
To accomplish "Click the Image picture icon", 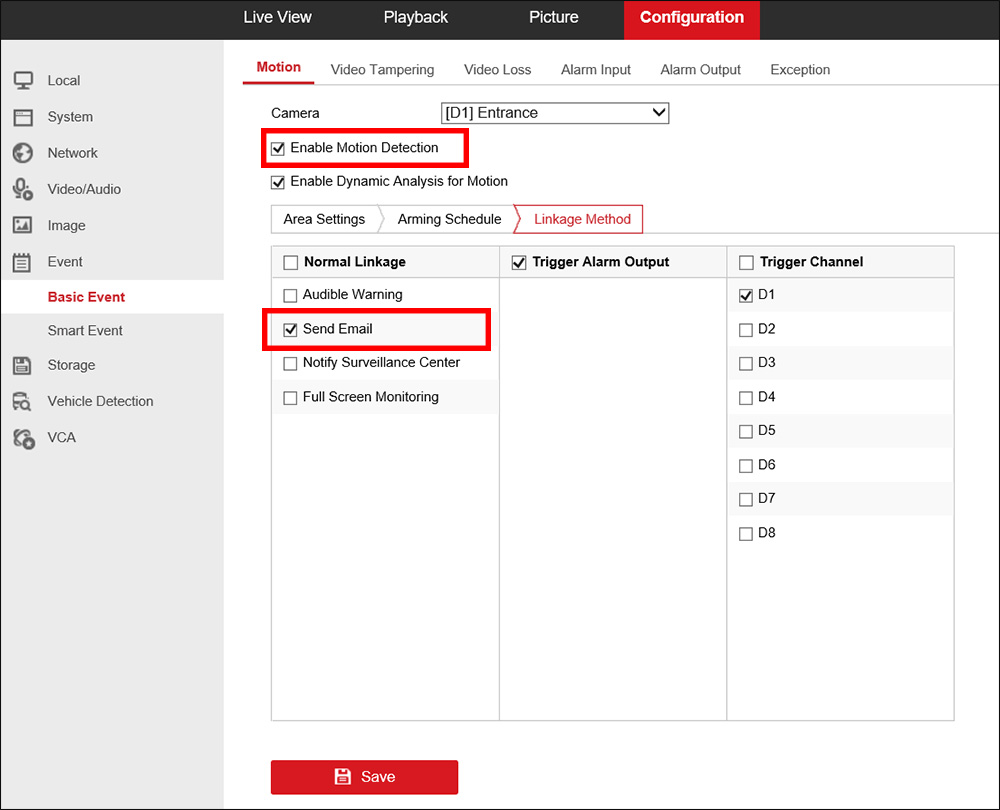I will tap(23, 225).
